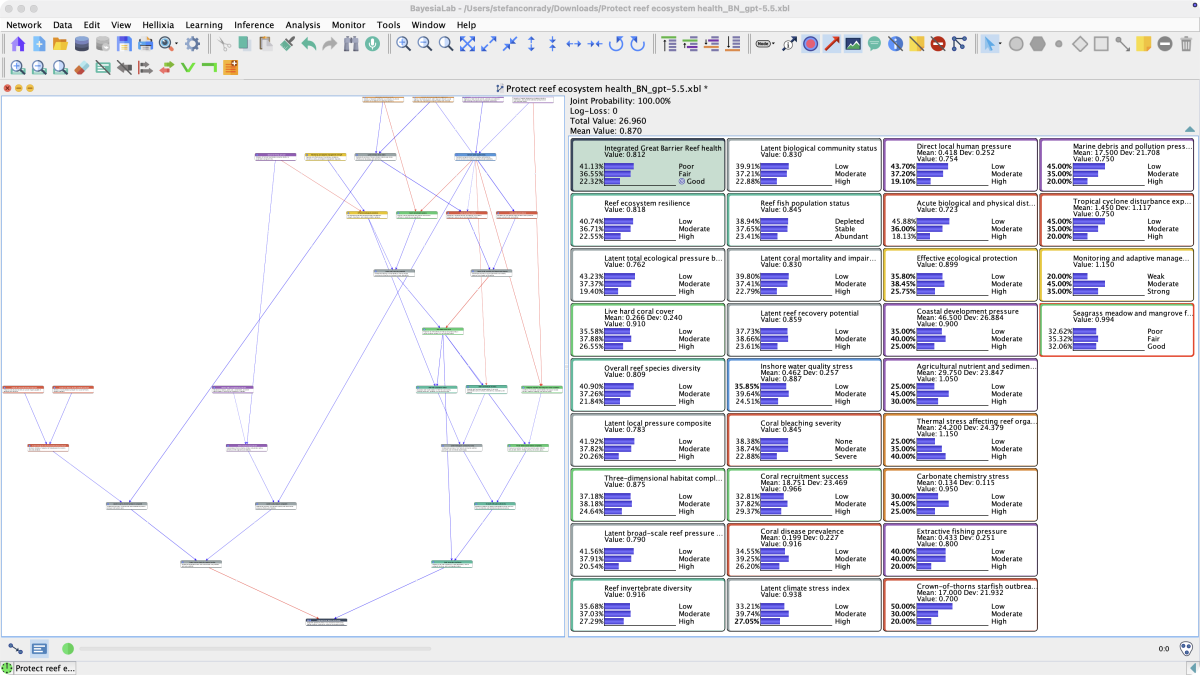Open the Learning menu
This screenshot has width=1200, height=675.
204,24
